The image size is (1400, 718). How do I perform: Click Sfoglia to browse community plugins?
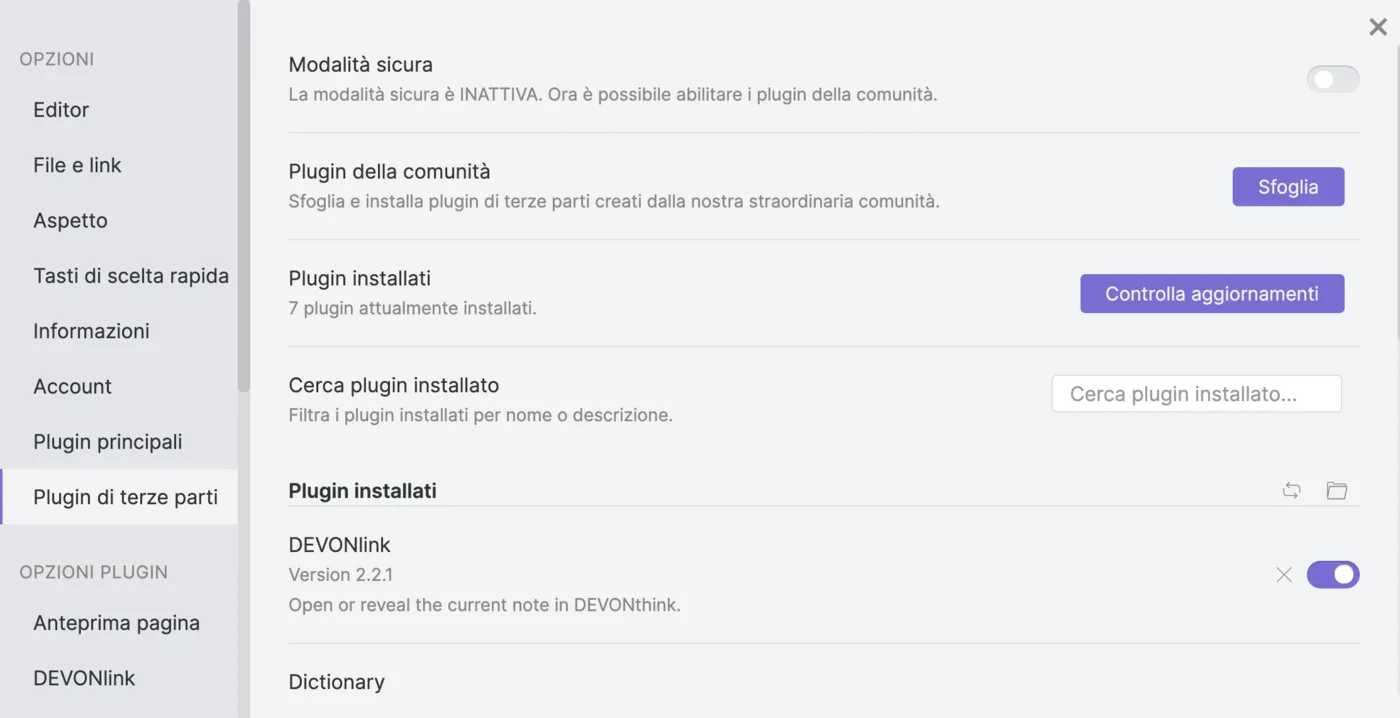point(1288,187)
